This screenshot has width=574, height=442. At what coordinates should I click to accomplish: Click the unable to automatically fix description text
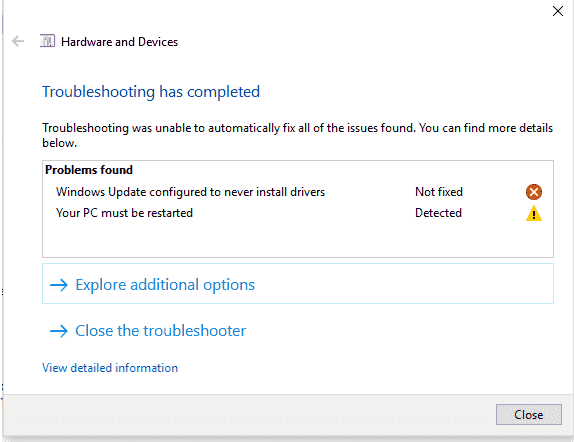297,135
